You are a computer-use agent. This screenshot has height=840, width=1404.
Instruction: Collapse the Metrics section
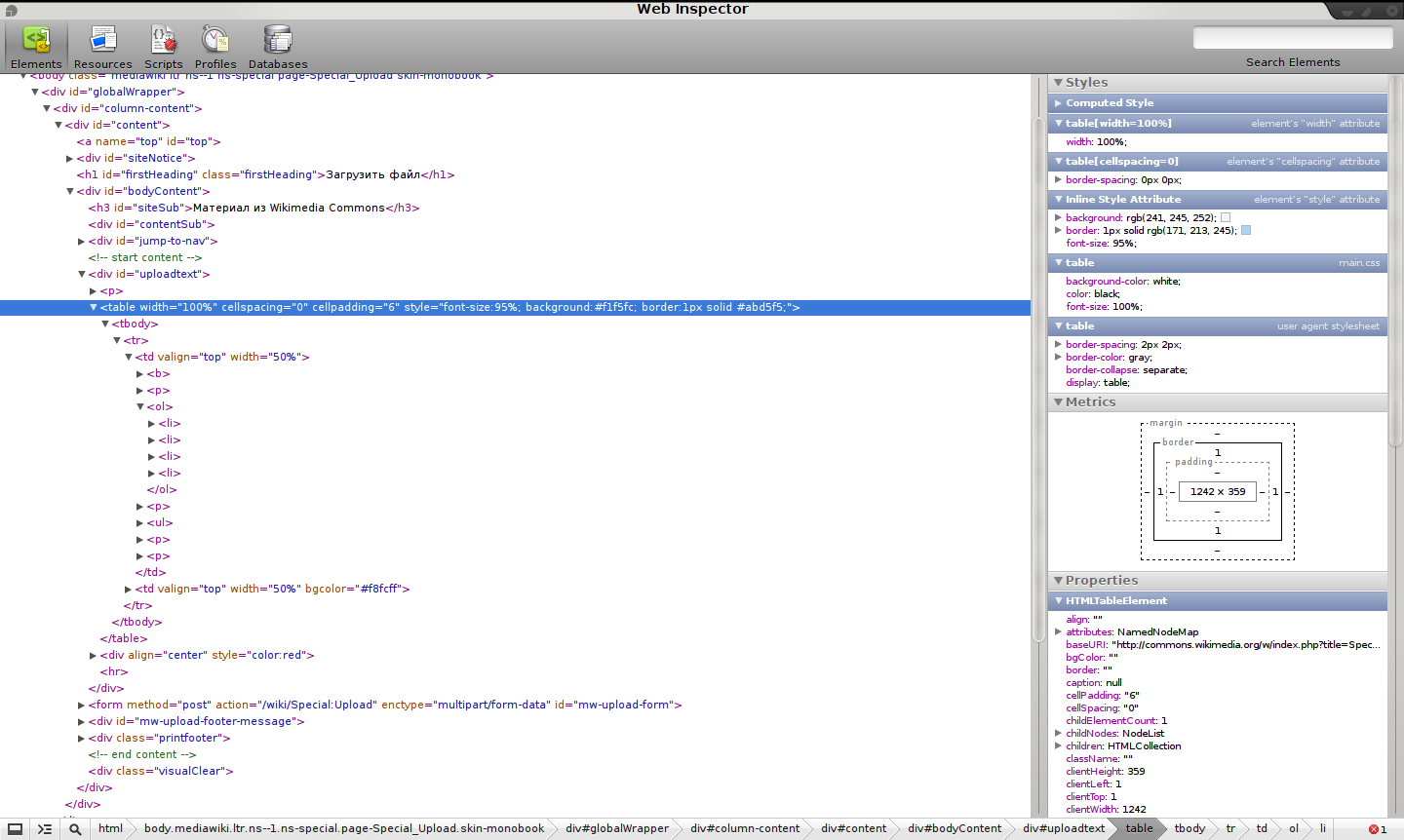pos(1059,401)
